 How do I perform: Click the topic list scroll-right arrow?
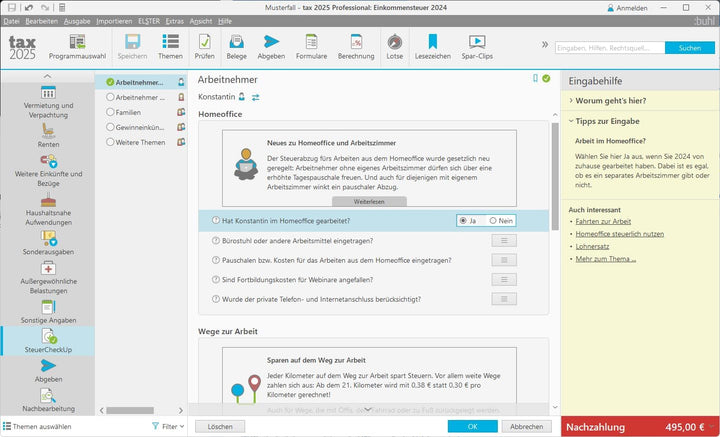click(x=180, y=410)
